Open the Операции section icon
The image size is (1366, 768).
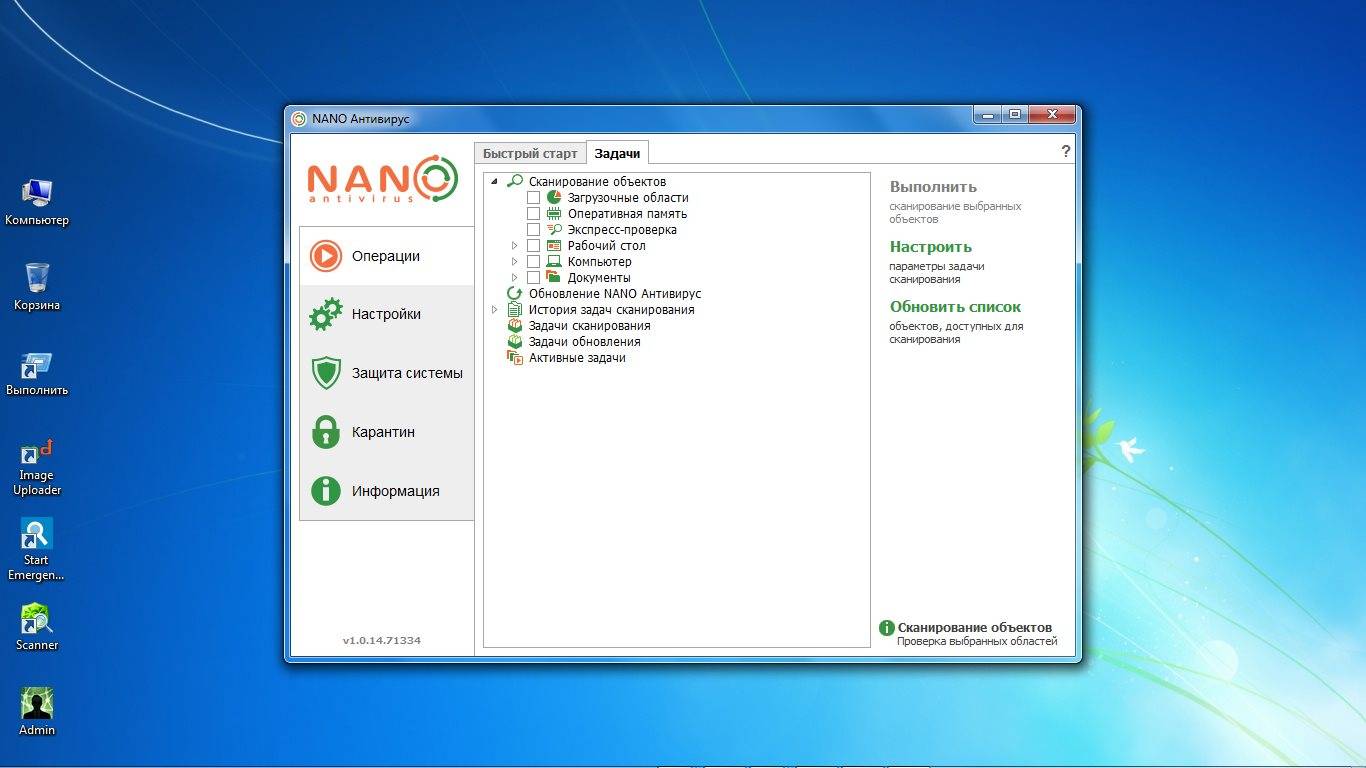pyautogui.click(x=326, y=256)
